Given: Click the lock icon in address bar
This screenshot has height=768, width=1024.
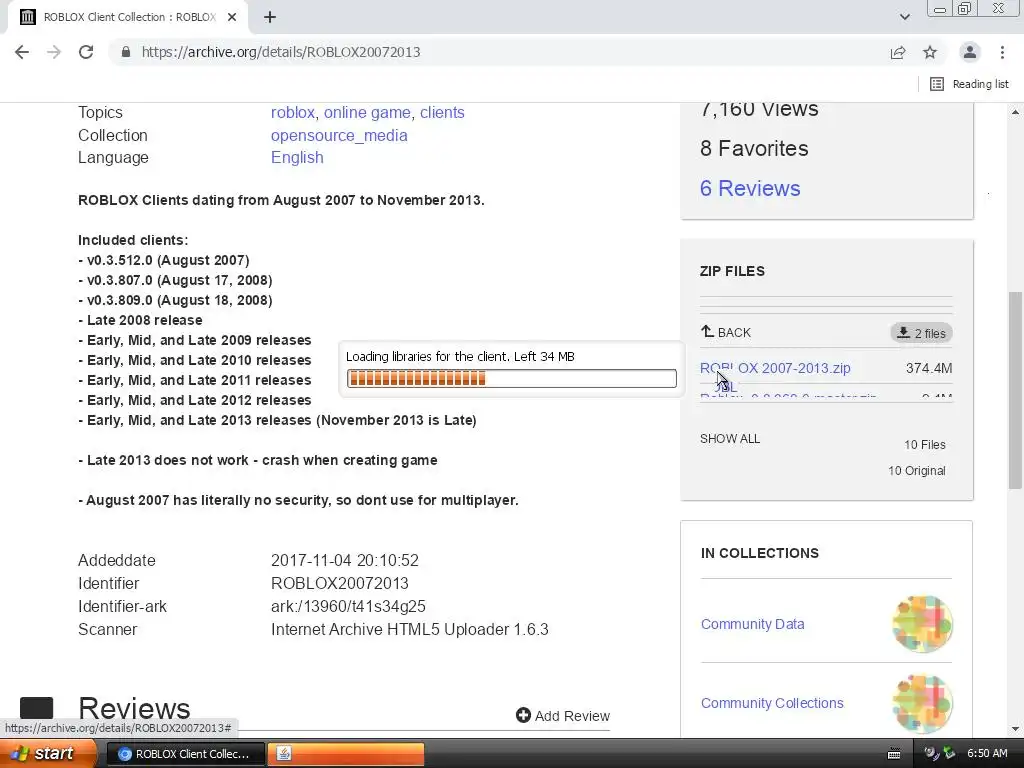Looking at the screenshot, I should (x=126, y=52).
